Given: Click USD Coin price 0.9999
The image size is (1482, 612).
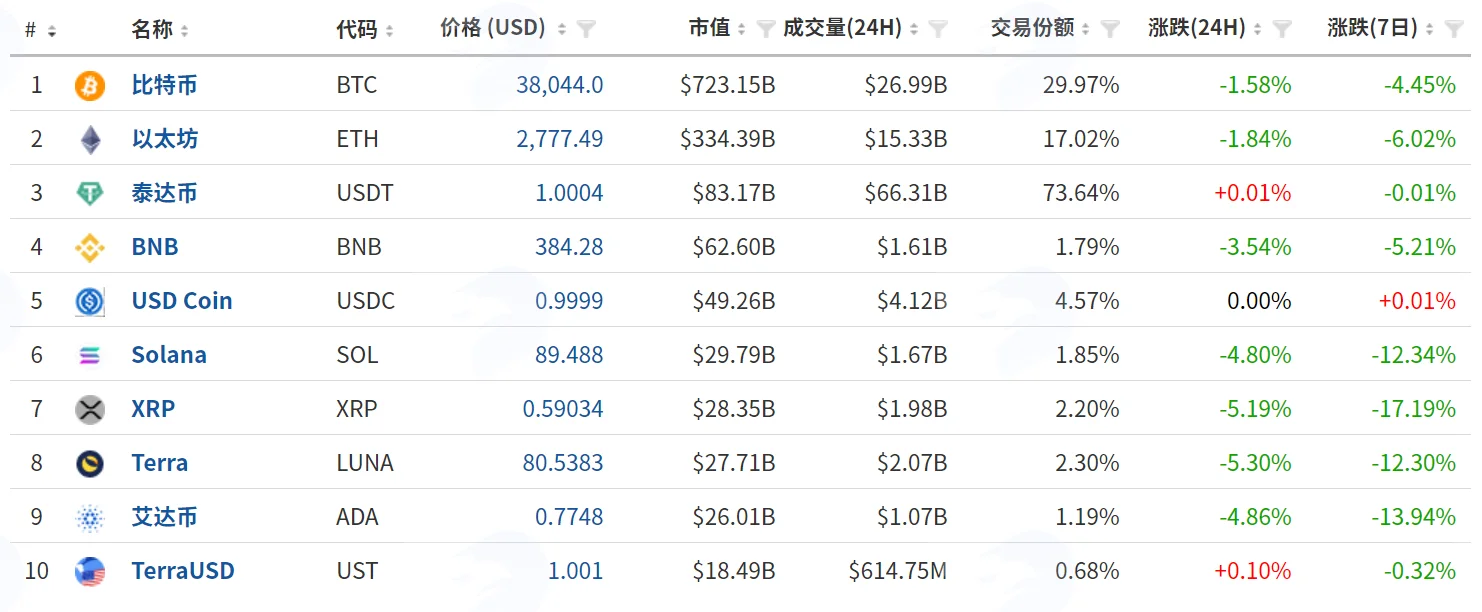Looking at the screenshot, I should [570, 301].
